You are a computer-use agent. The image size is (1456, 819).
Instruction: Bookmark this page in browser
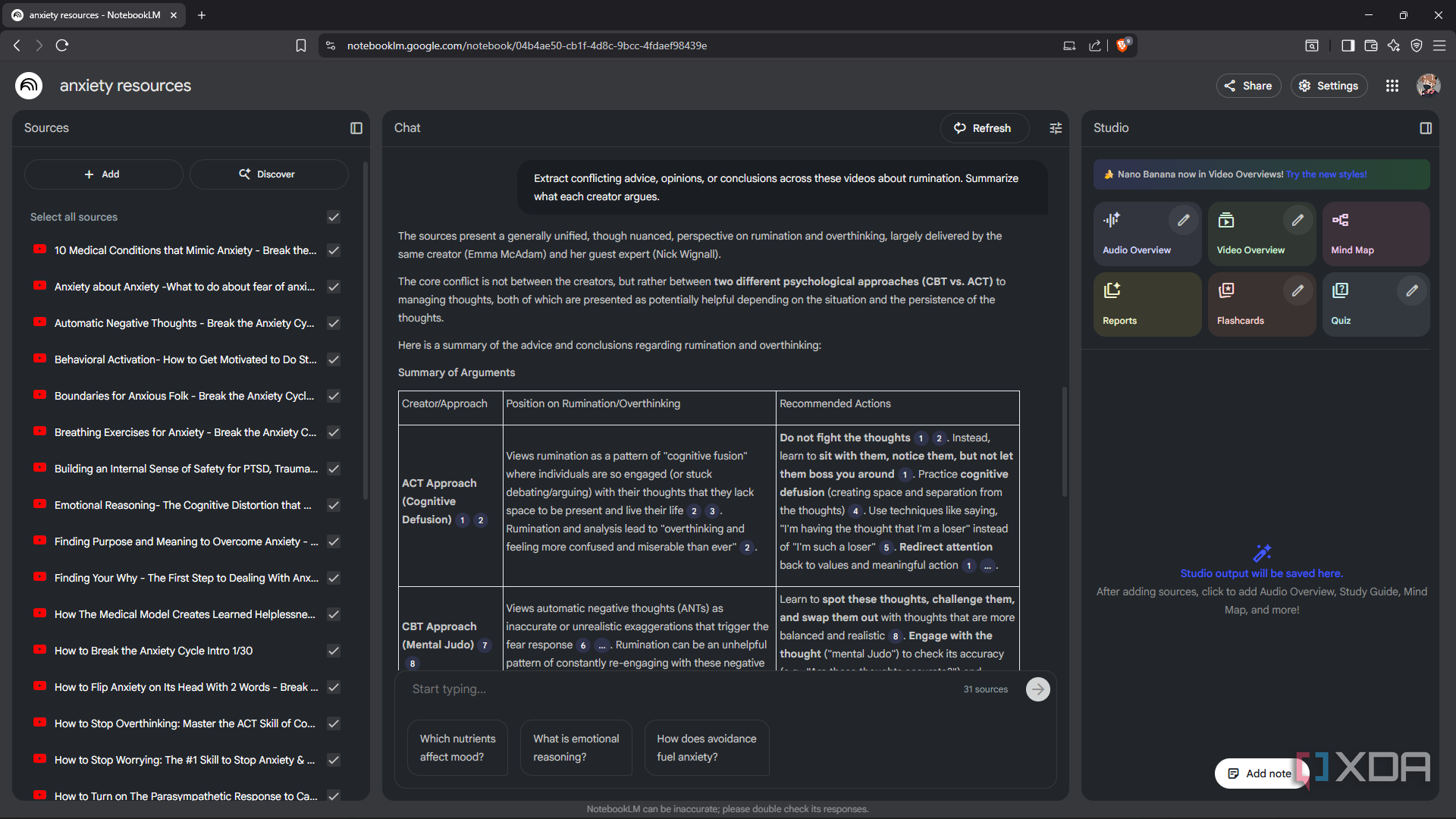coord(301,45)
